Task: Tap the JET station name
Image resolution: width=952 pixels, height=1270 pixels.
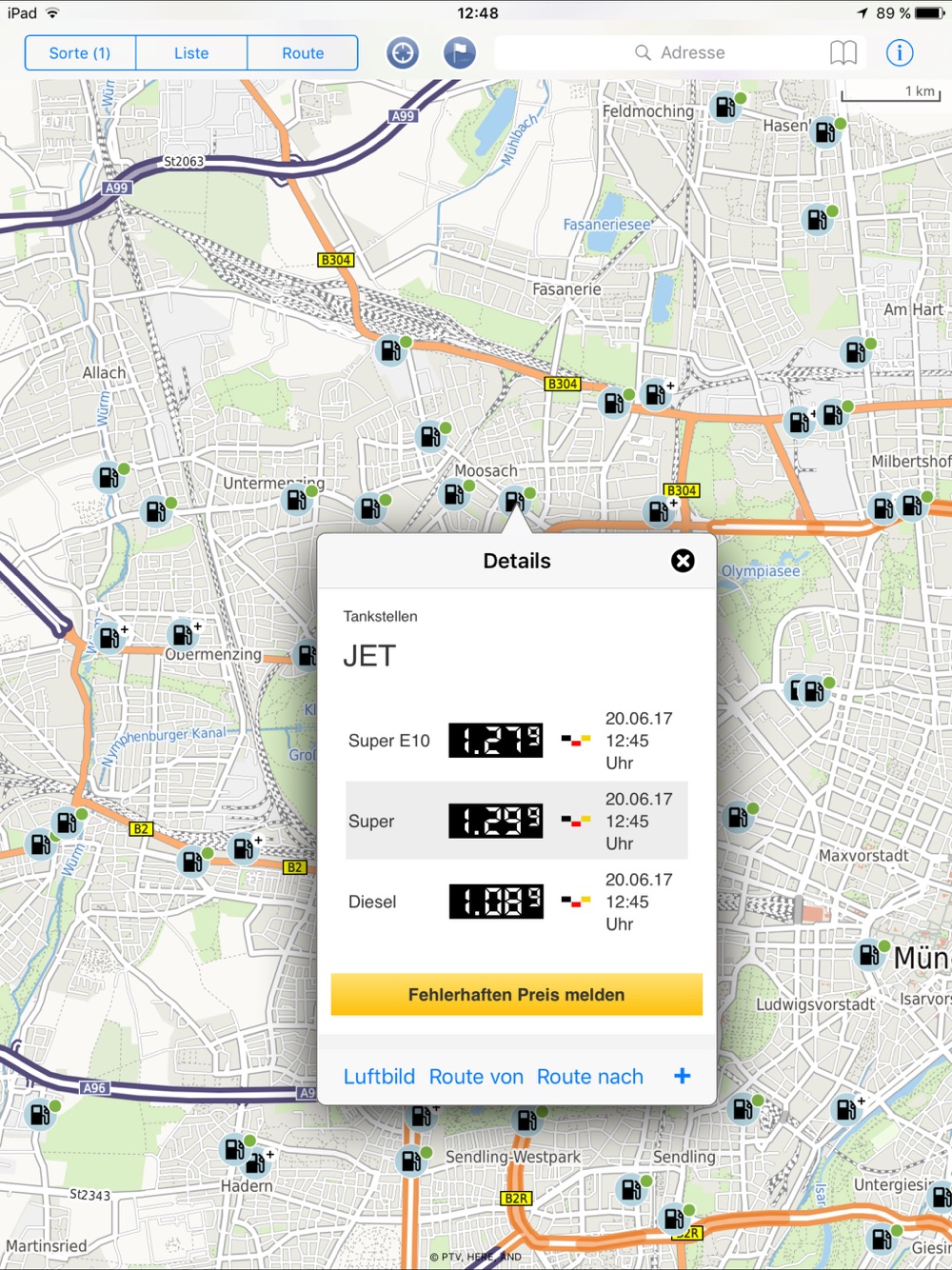Action: tap(369, 656)
